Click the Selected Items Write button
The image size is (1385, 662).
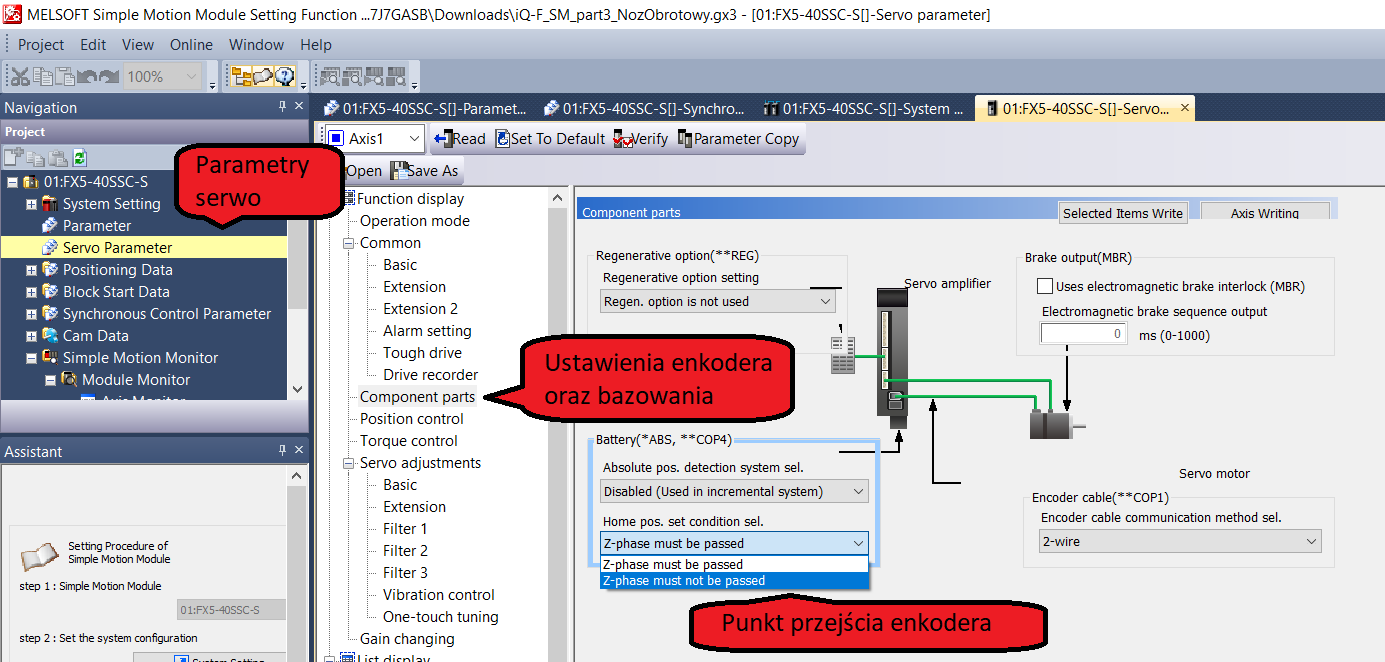click(1123, 213)
